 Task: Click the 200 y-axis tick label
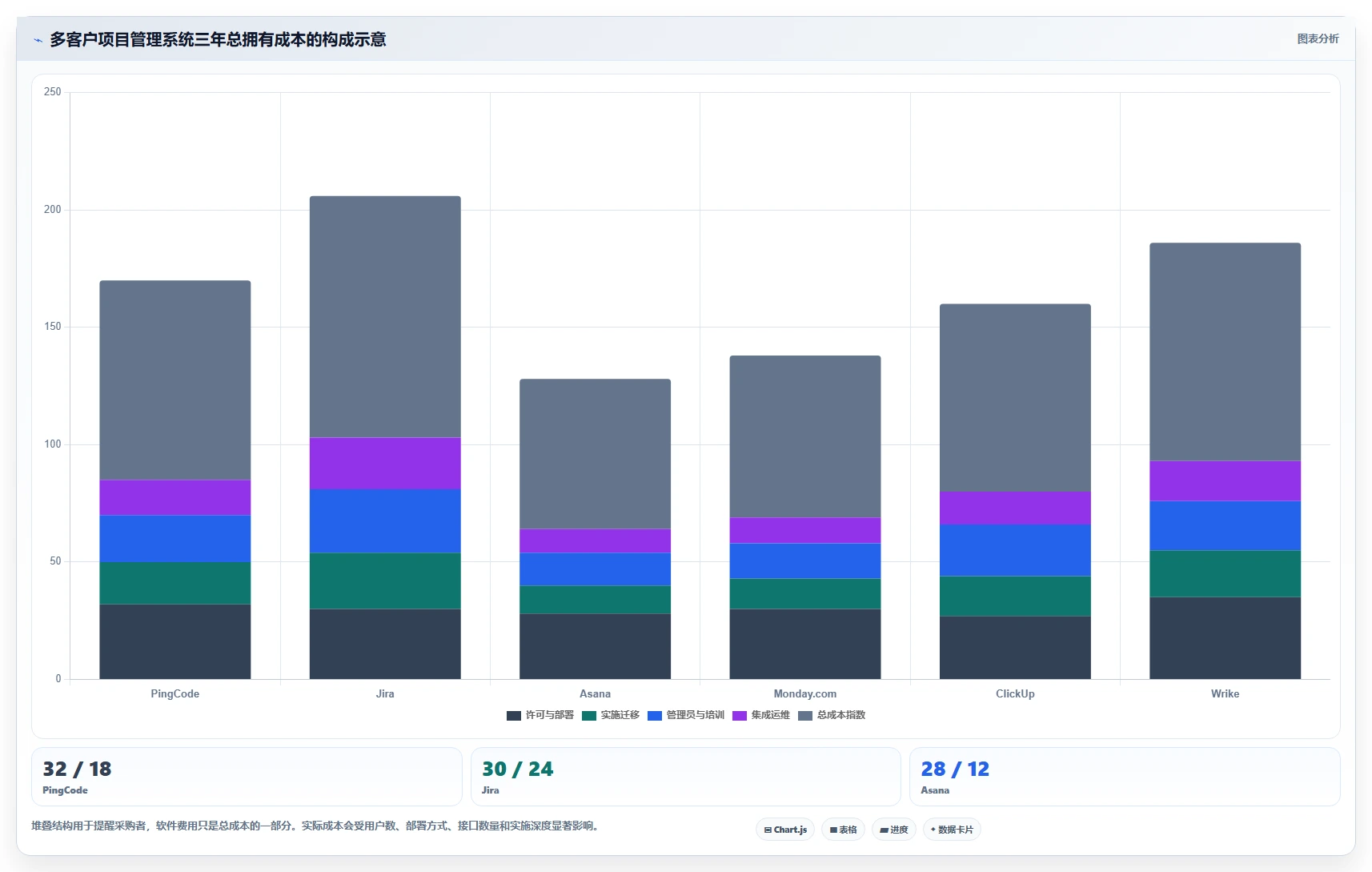point(53,210)
